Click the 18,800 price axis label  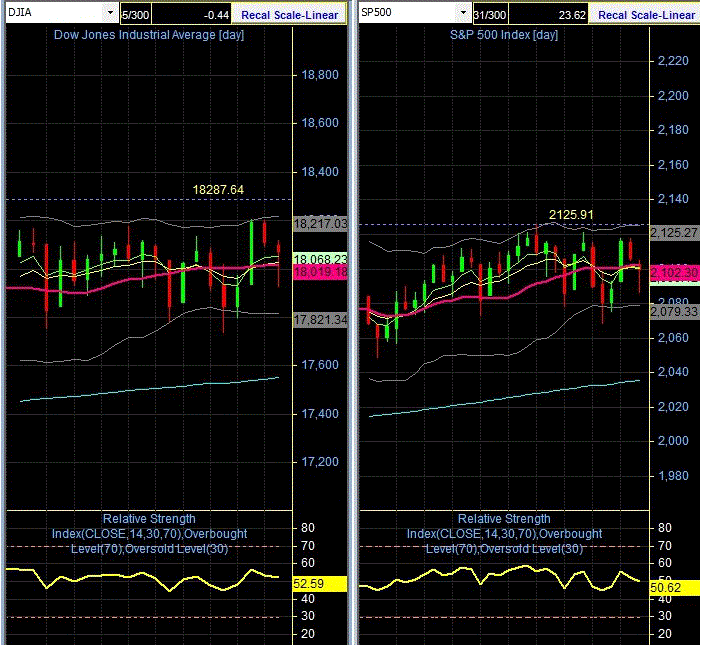(320, 75)
